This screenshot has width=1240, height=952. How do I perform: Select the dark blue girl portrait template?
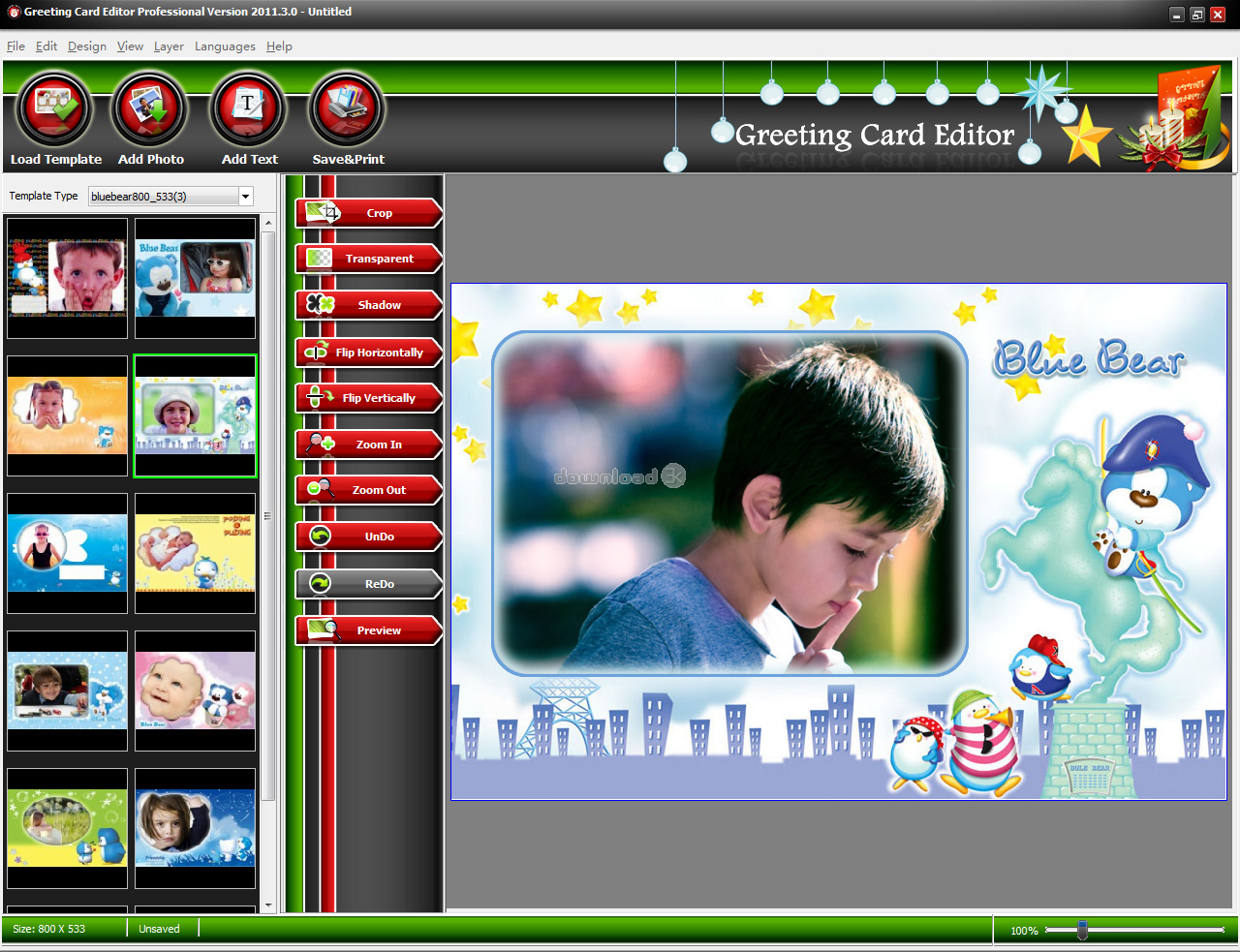tap(195, 828)
